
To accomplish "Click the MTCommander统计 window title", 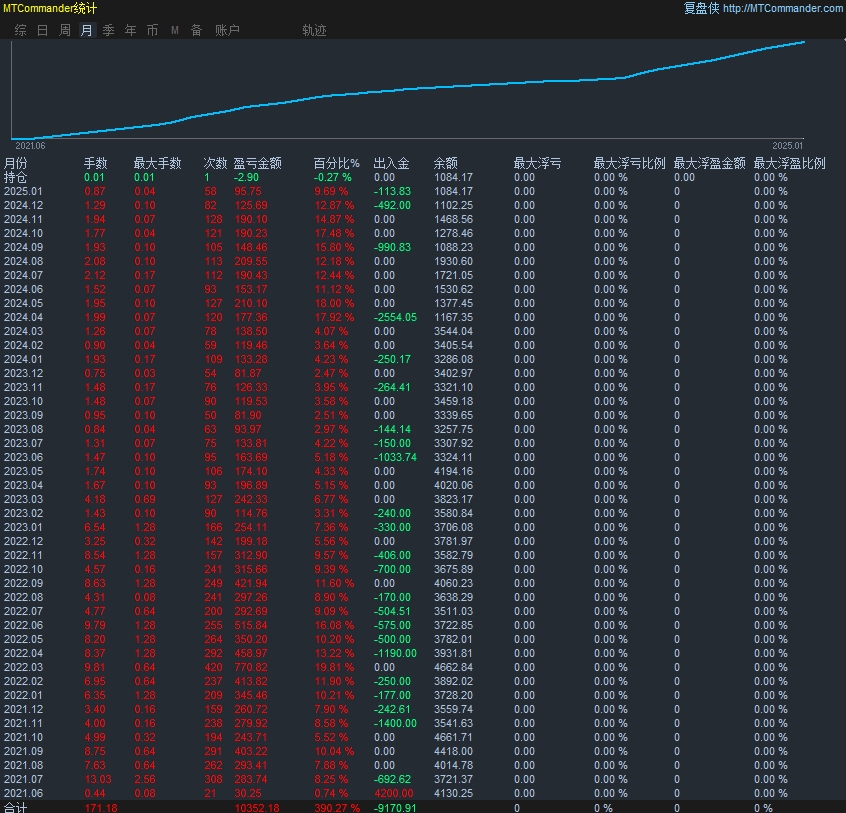I will pos(50,8).
